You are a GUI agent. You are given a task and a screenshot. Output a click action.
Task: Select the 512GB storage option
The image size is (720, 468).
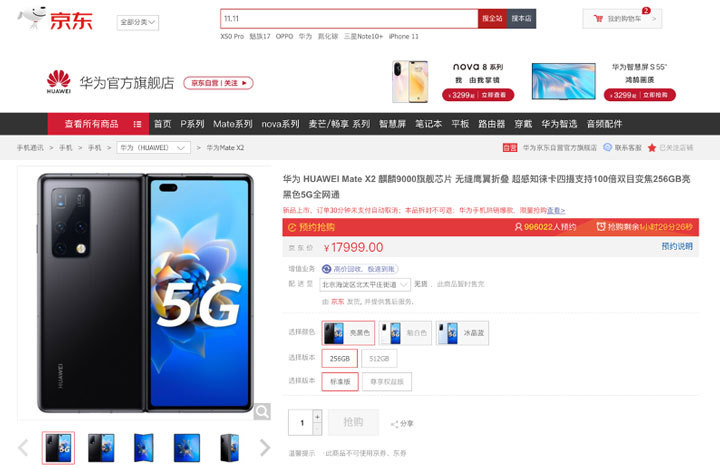pos(379,359)
